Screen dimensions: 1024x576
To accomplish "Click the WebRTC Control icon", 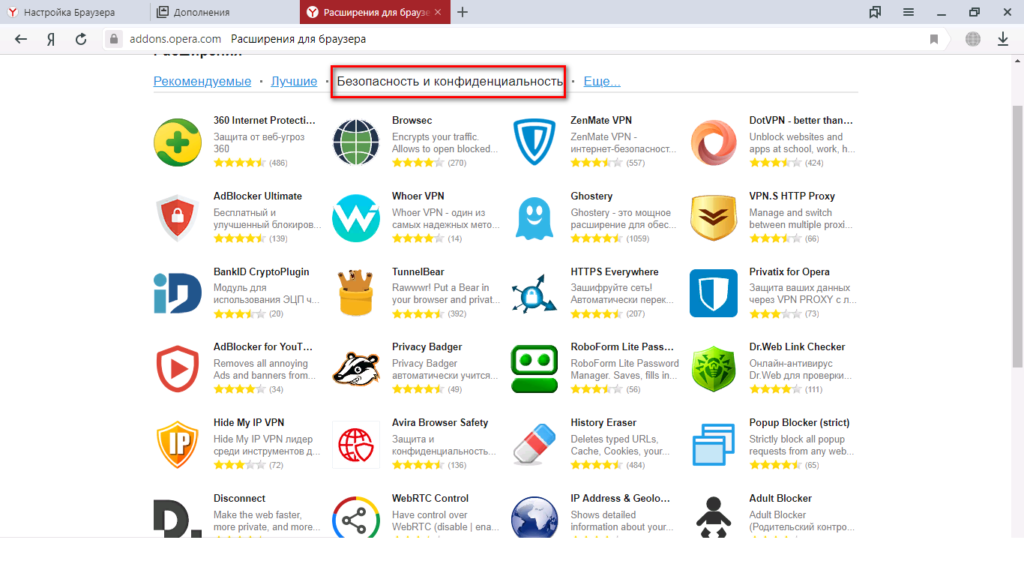I will pyautogui.click(x=356, y=517).
